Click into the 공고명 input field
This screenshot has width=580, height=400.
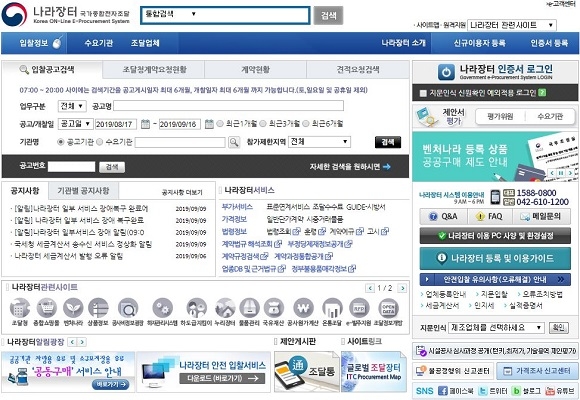coord(228,106)
